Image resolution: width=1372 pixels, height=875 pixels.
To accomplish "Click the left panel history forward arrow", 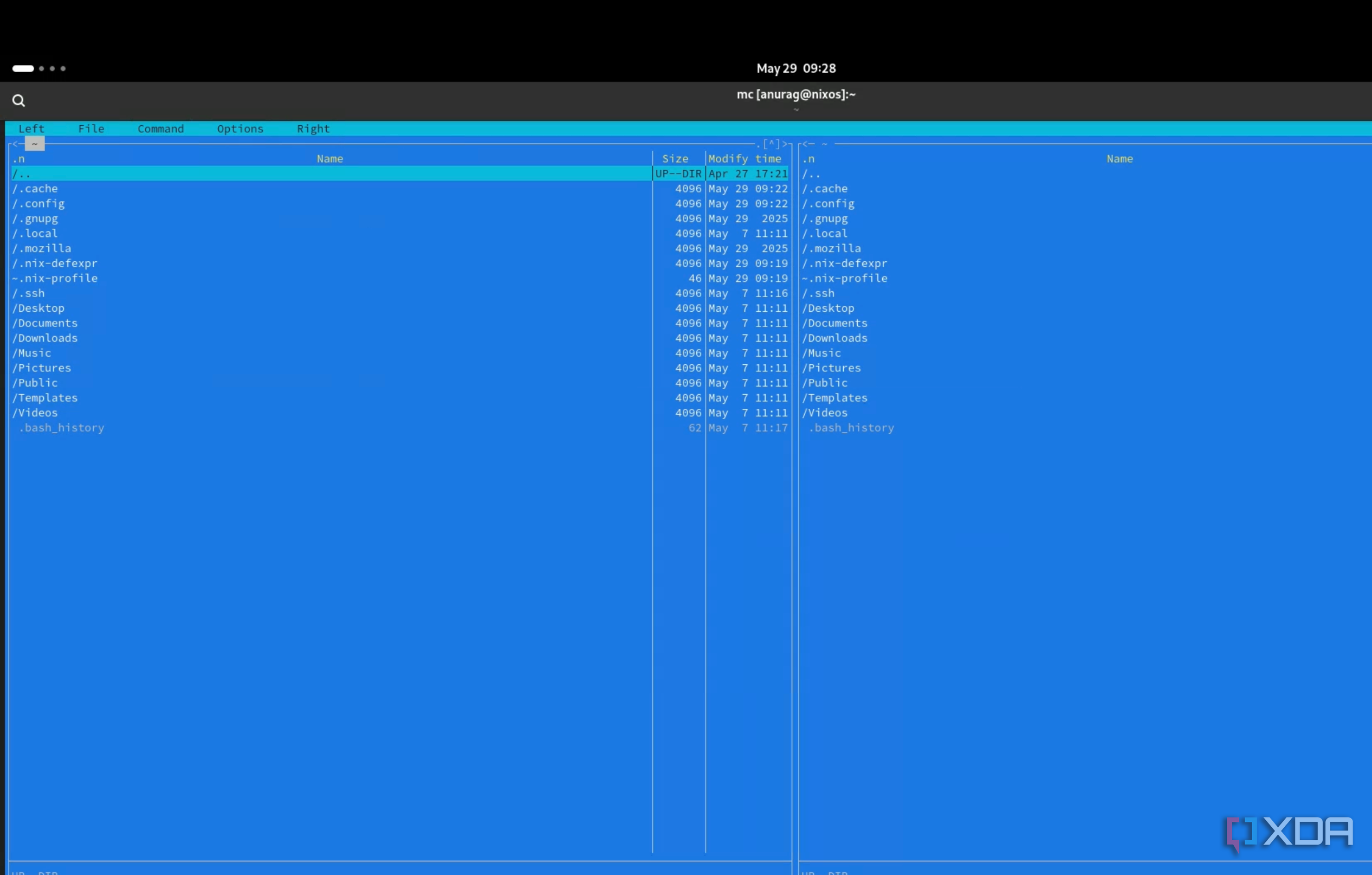I will coord(784,144).
